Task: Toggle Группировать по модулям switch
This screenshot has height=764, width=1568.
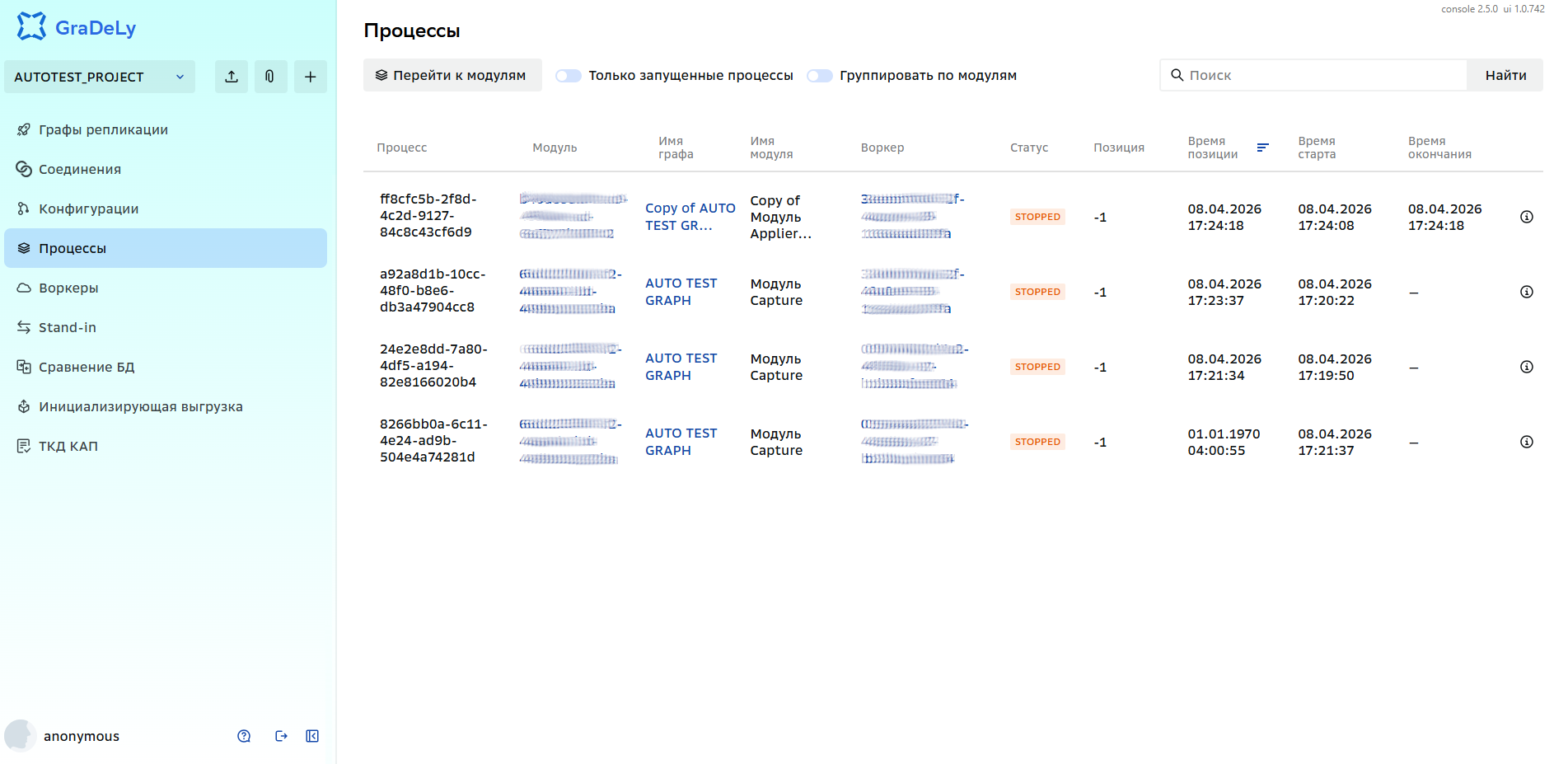Action: pyautogui.click(x=819, y=76)
